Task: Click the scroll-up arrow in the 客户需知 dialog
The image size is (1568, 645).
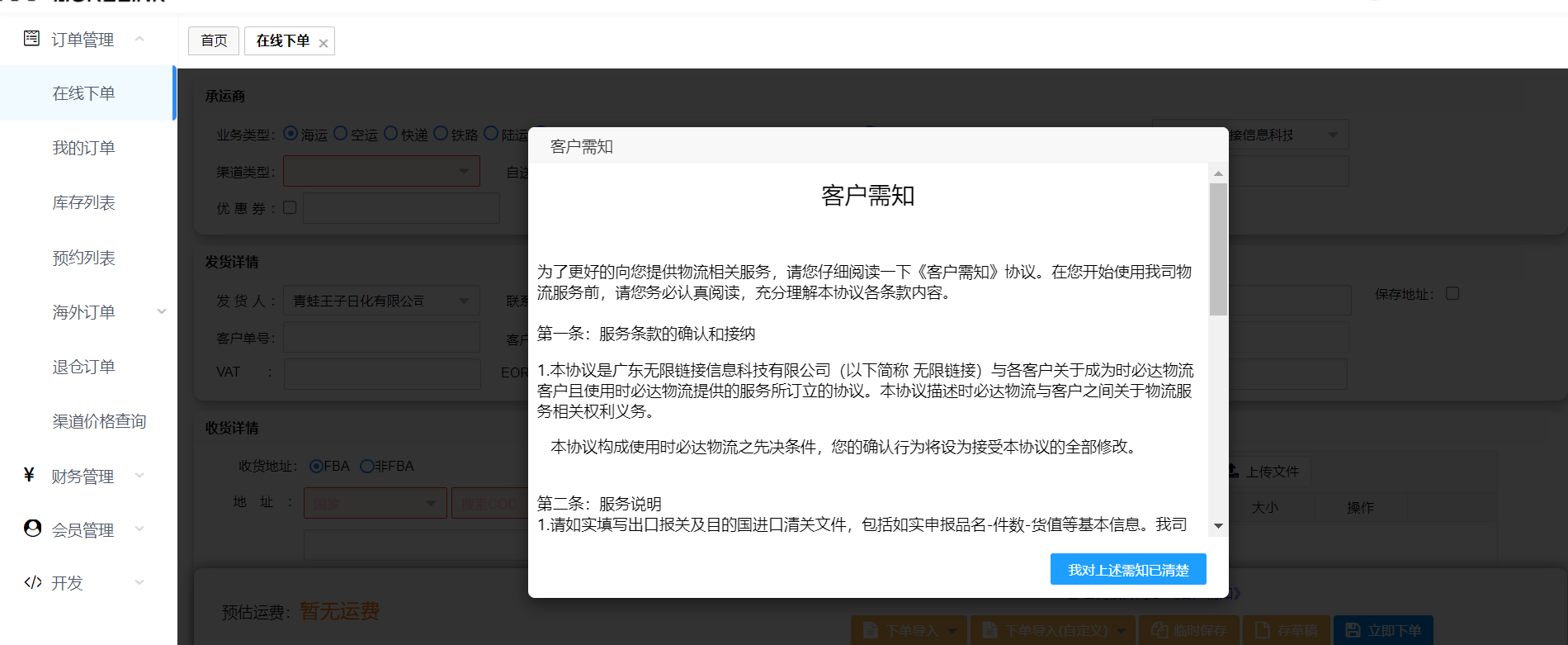Action: click(x=1218, y=173)
